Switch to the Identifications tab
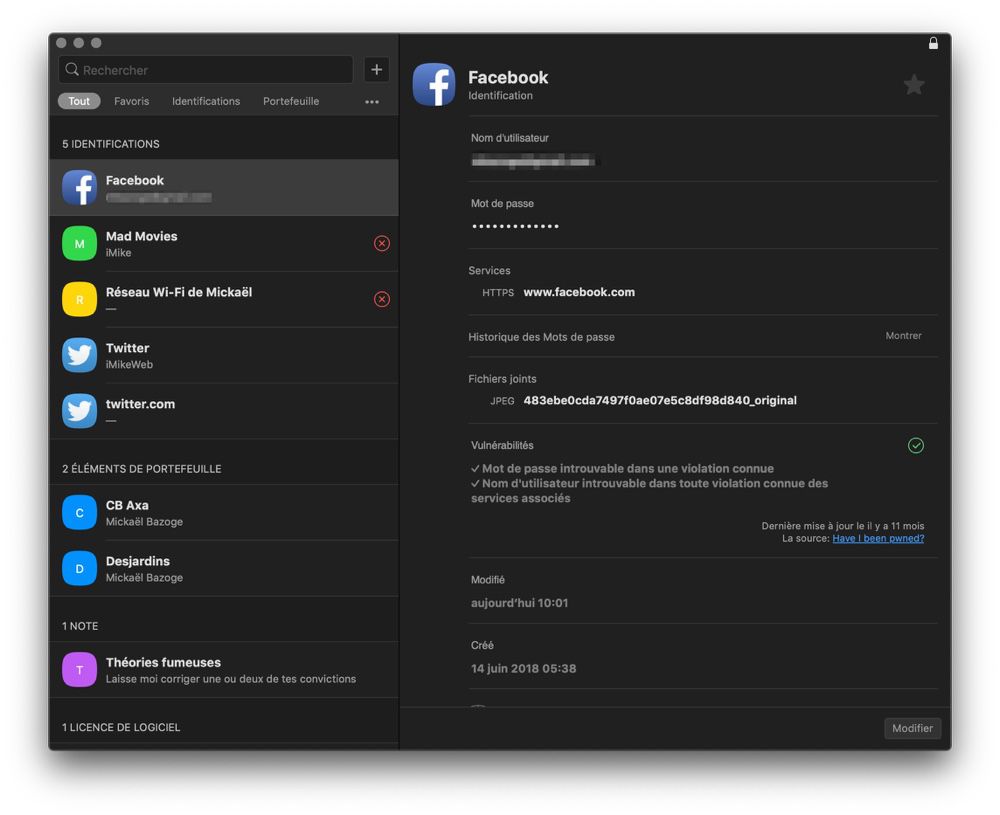Screen dimensions: 1000x815 206,101
